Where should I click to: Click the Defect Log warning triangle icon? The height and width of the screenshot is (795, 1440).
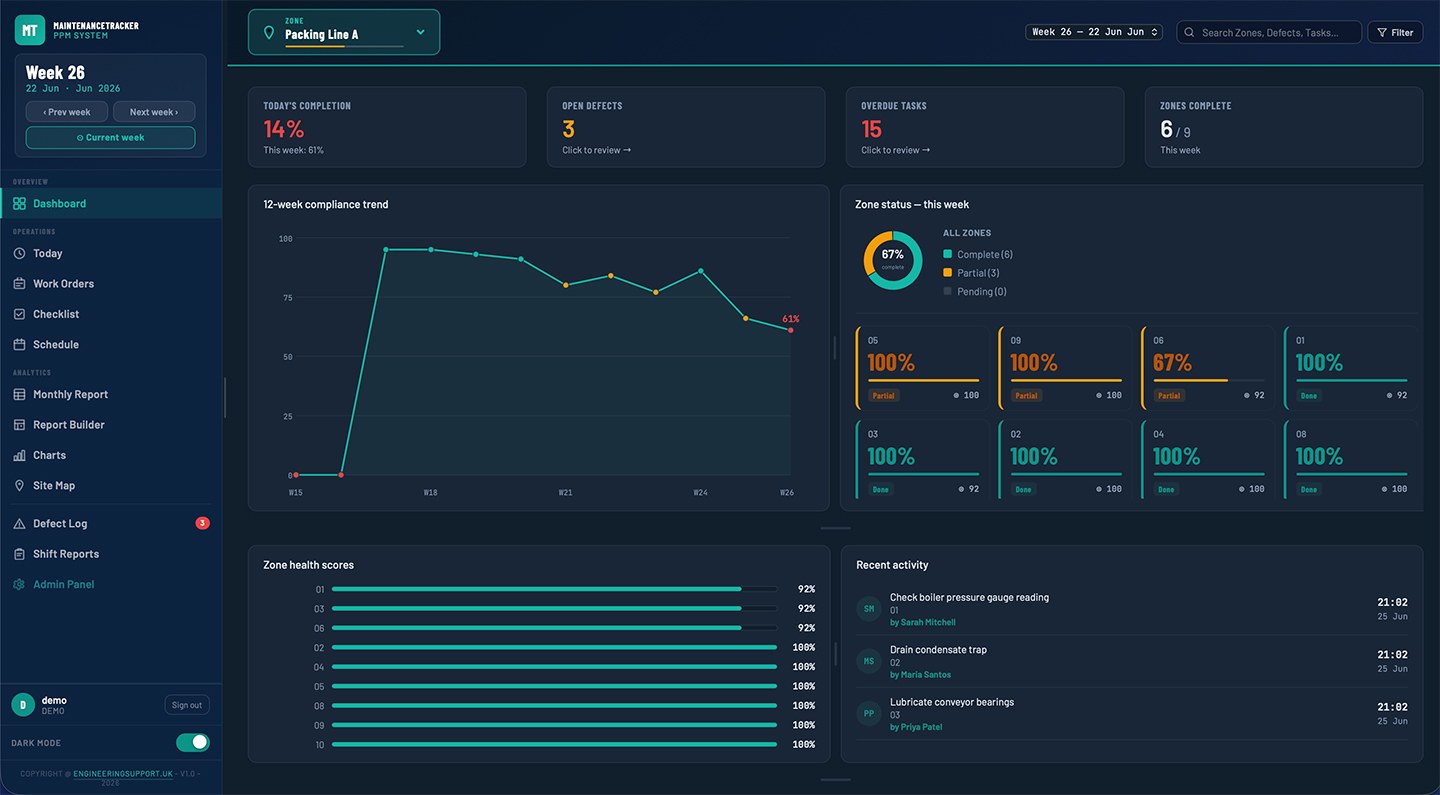tap(19, 524)
